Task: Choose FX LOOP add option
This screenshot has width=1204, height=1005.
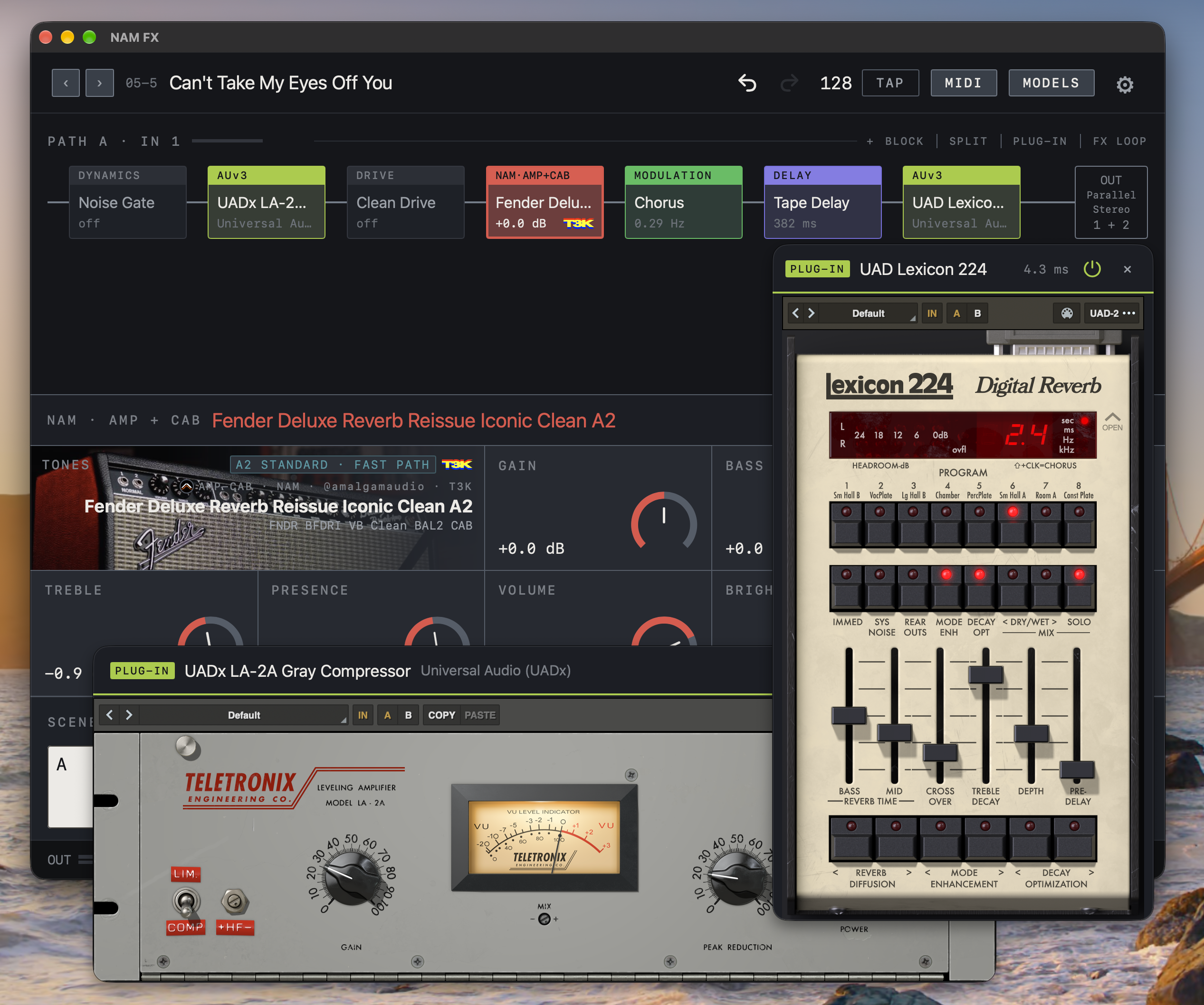Action: [1119, 141]
